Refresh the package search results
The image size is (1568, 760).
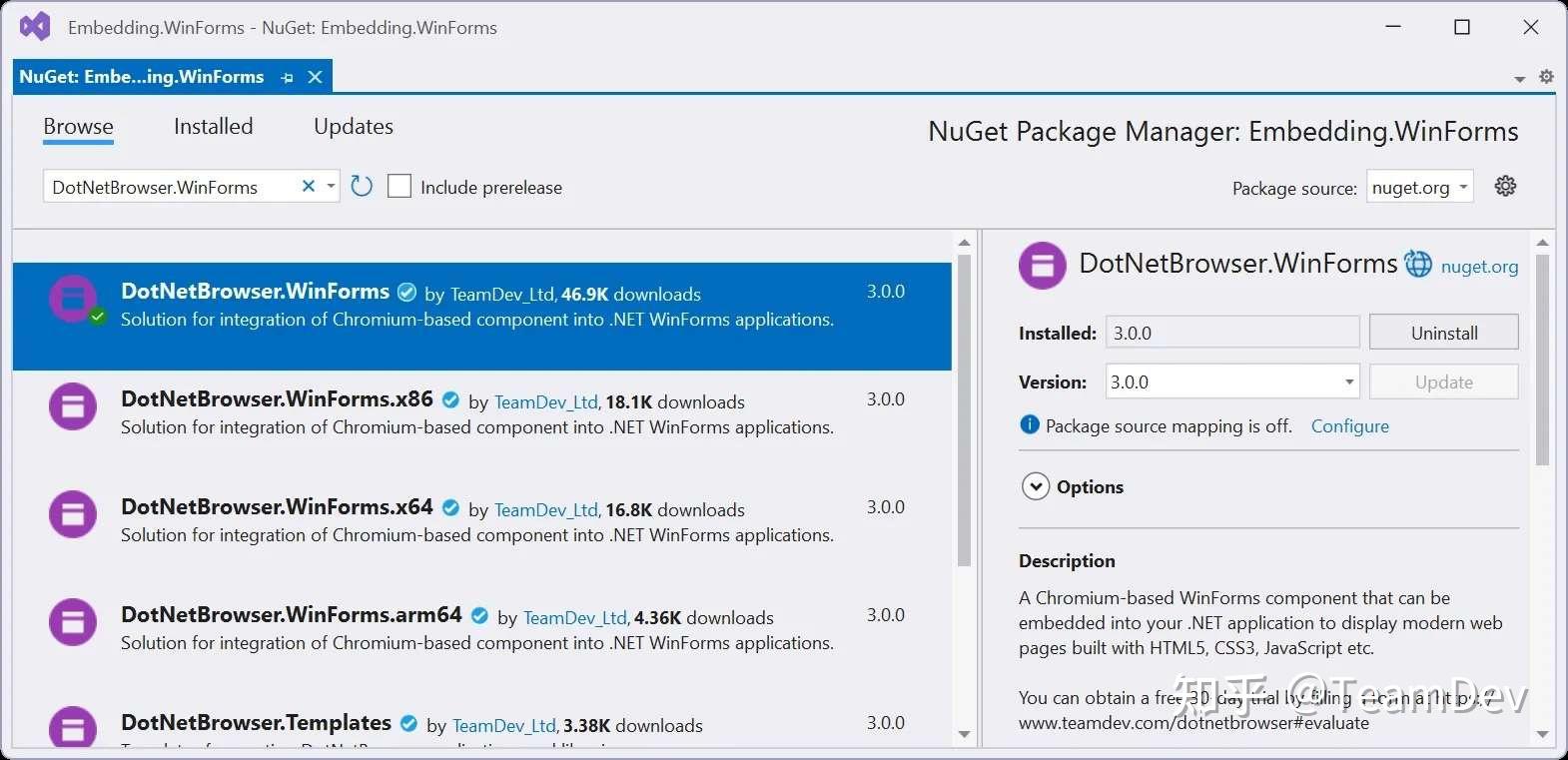(362, 186)
